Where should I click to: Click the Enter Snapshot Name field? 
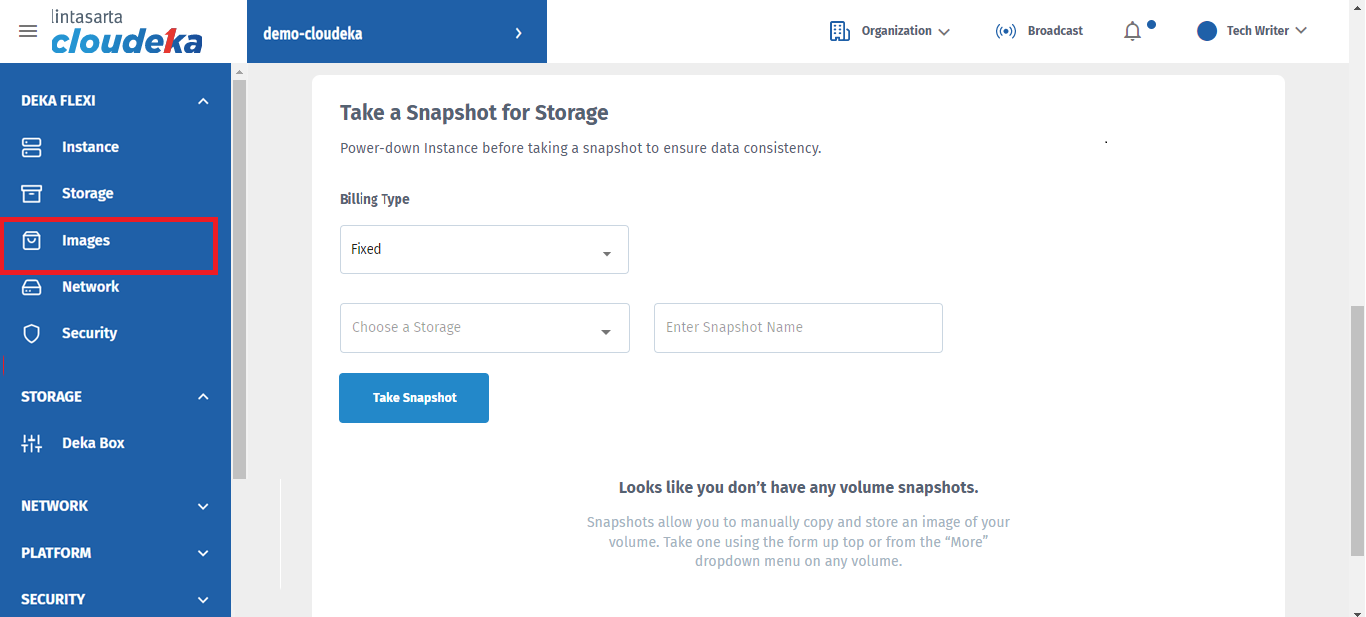tap(798, 328)
